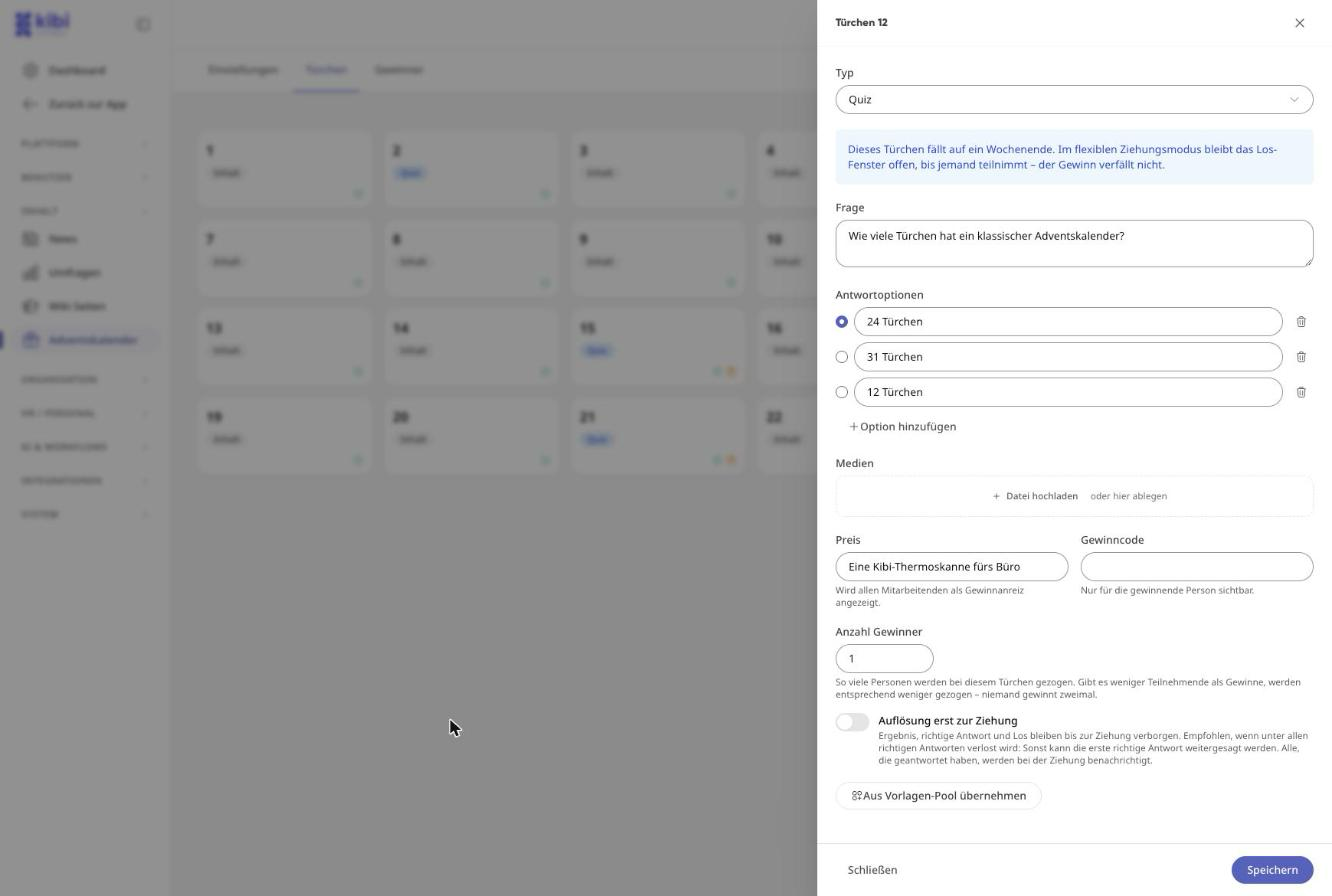Open calendar door 14 card

[x=471, y=346]
